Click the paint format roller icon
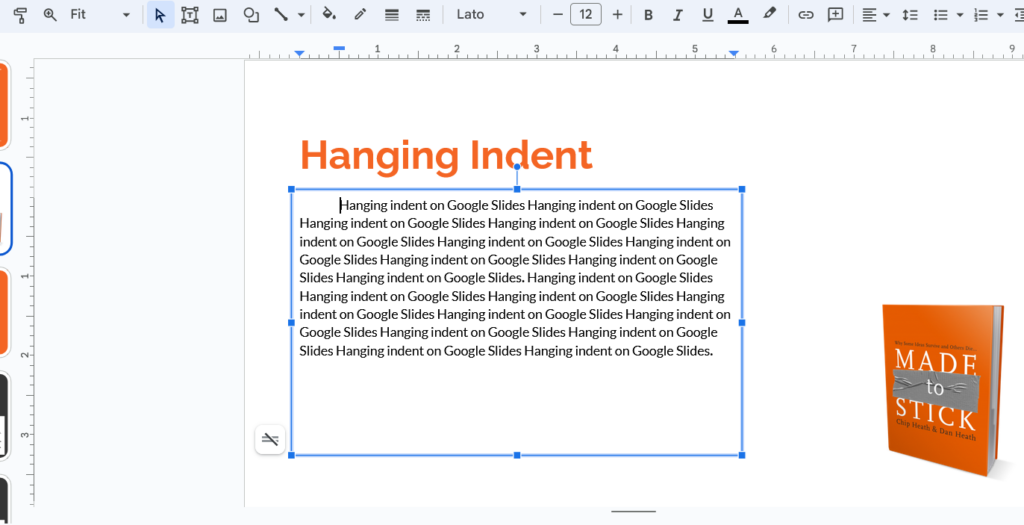The width and height of the screenshot is (1024, 525). 20,15
